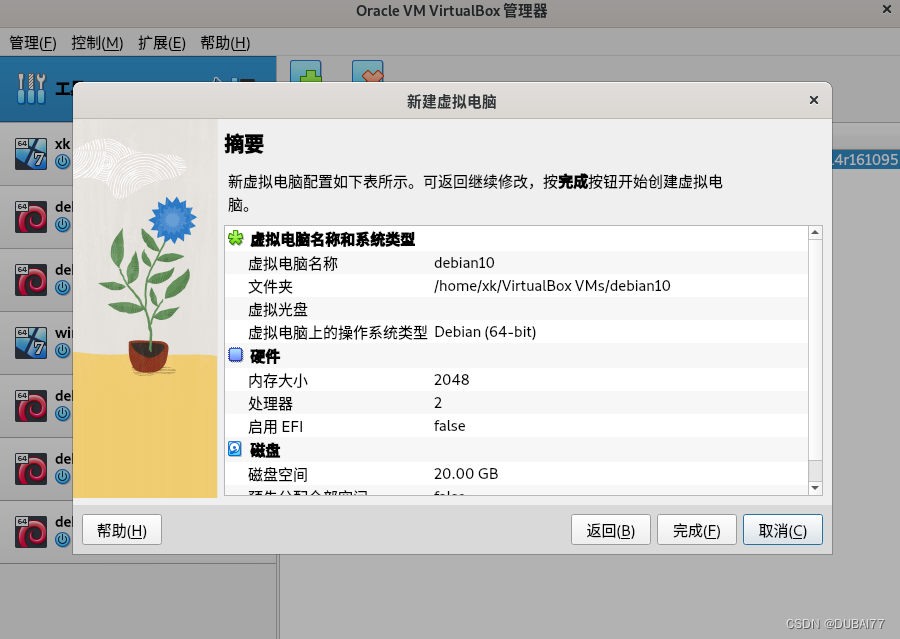The width and height of the screenshot is (900, 639).
Task: Click power state icon of xk VM
Action: (63, 162)
